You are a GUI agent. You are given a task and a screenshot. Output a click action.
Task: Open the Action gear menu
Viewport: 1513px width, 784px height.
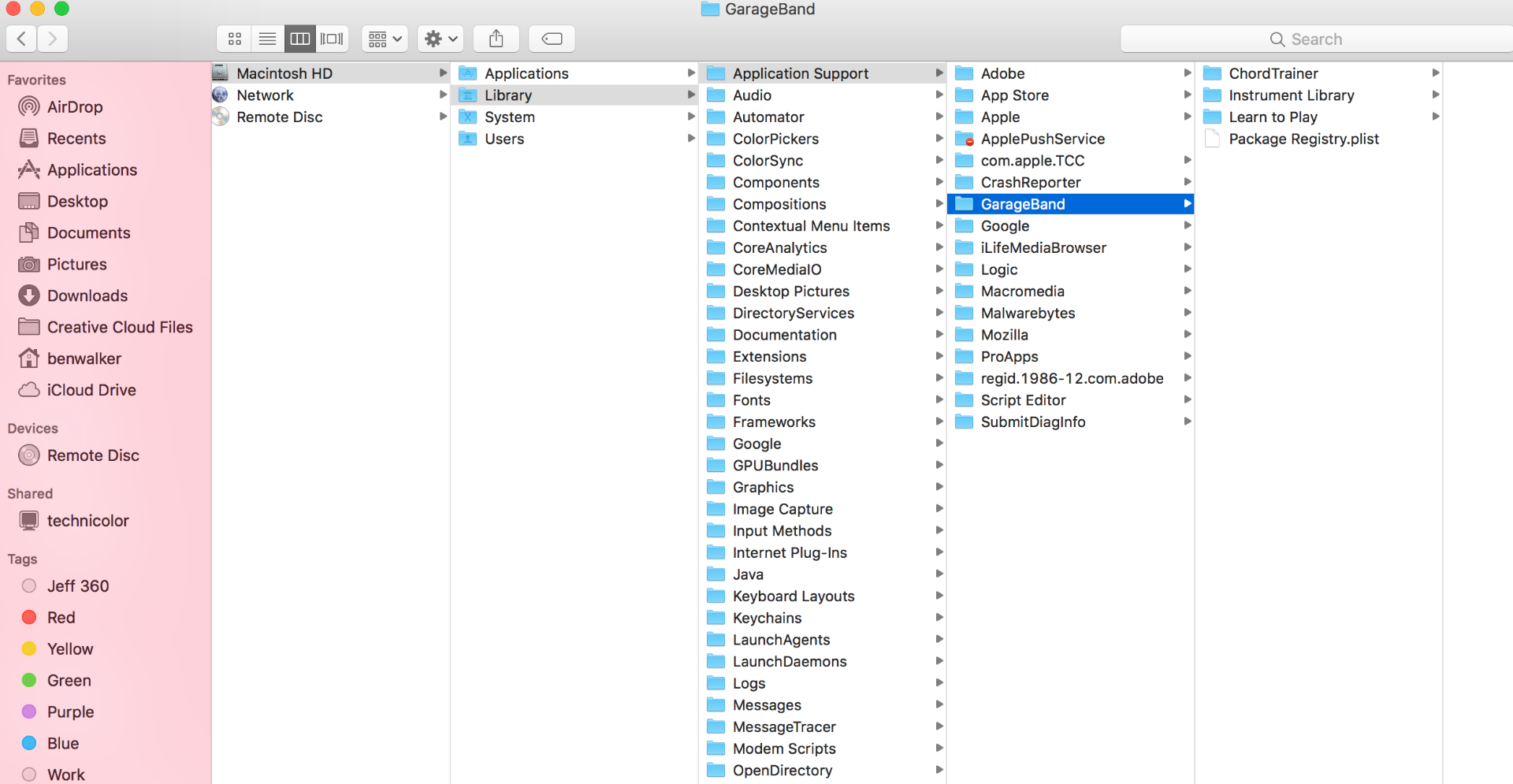click(x=441, y=39)
